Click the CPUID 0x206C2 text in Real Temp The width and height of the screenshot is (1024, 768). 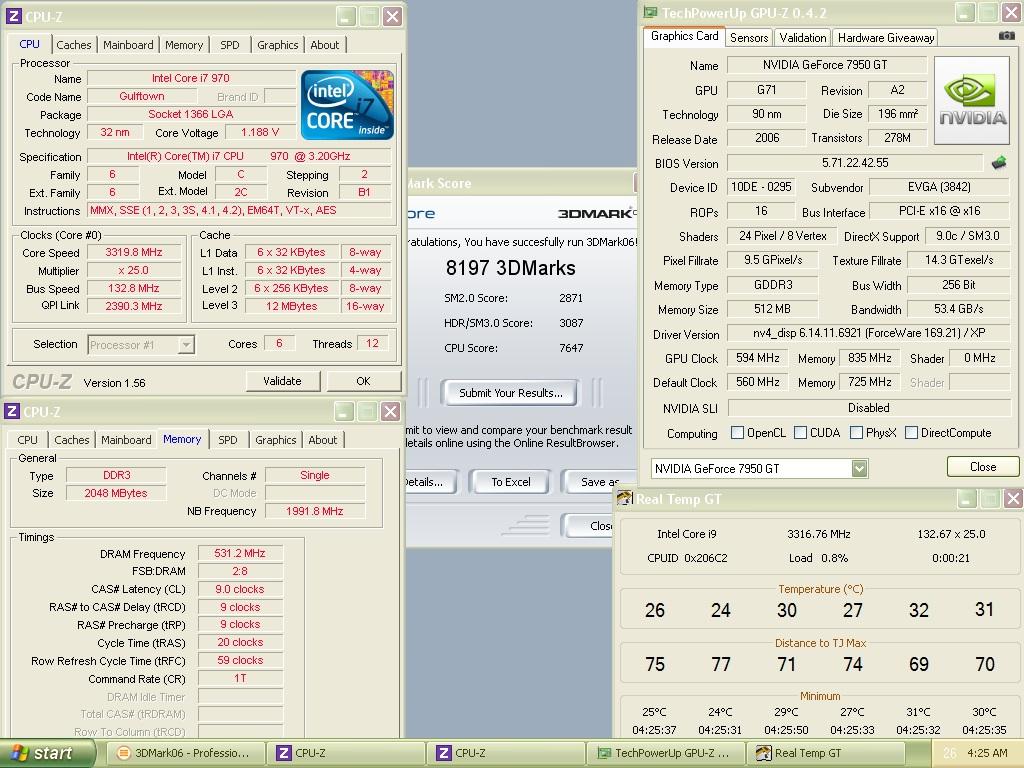tap(687, 558)
